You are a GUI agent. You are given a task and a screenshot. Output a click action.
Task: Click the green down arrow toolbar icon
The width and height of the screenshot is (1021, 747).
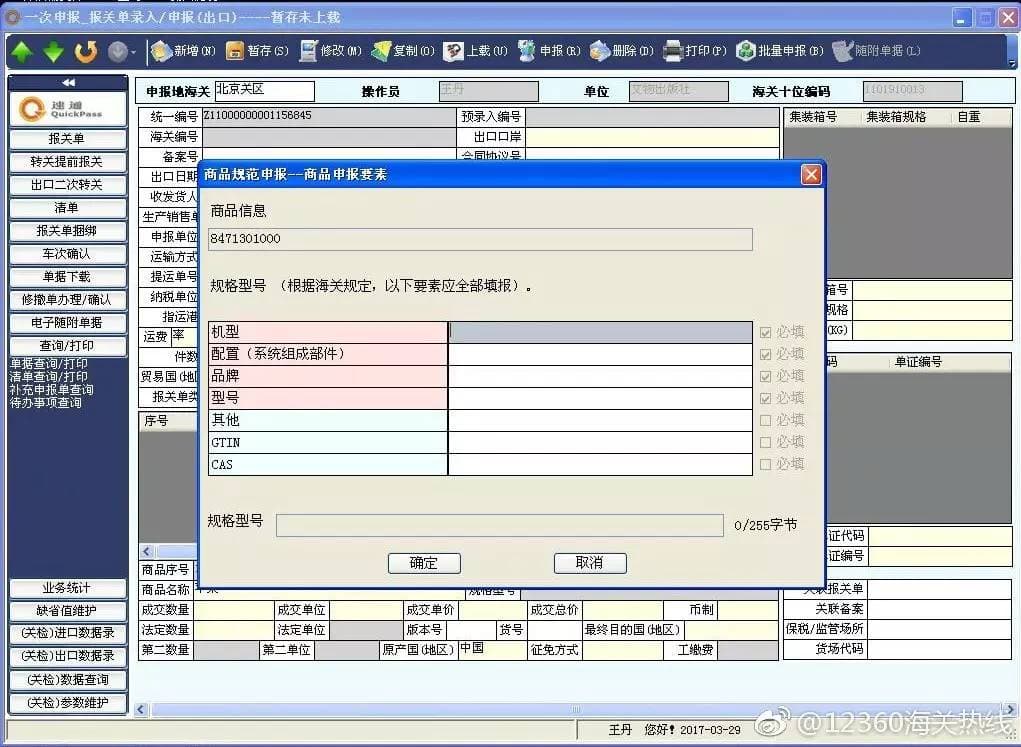coord(54,51)
